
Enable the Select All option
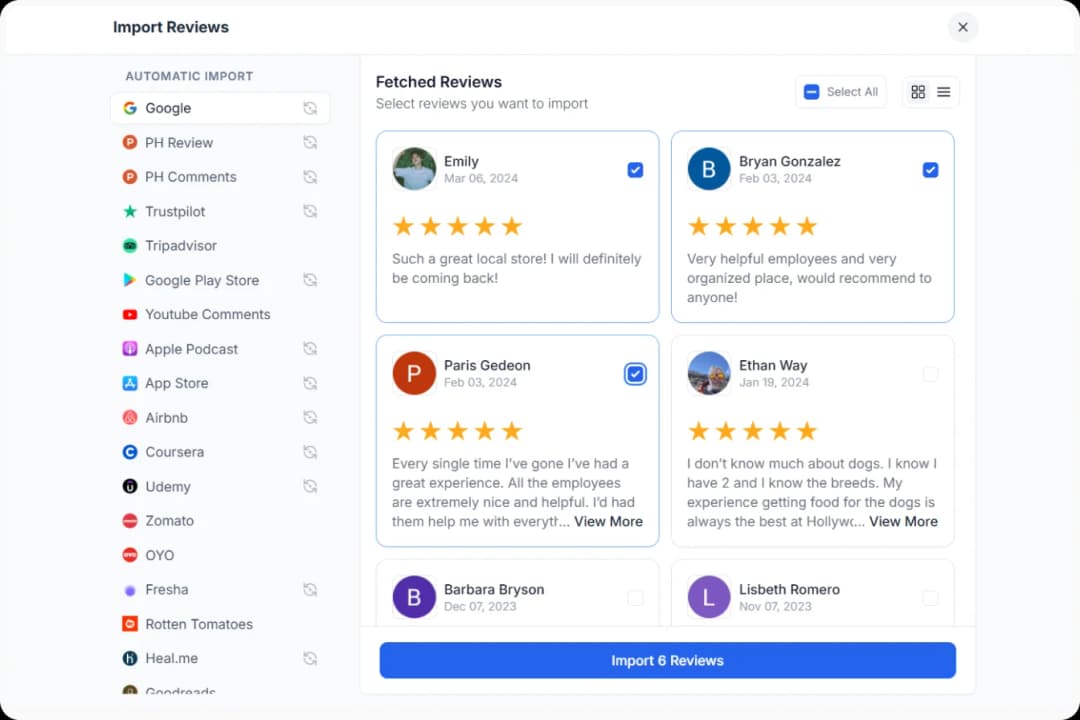click(840, 91)
